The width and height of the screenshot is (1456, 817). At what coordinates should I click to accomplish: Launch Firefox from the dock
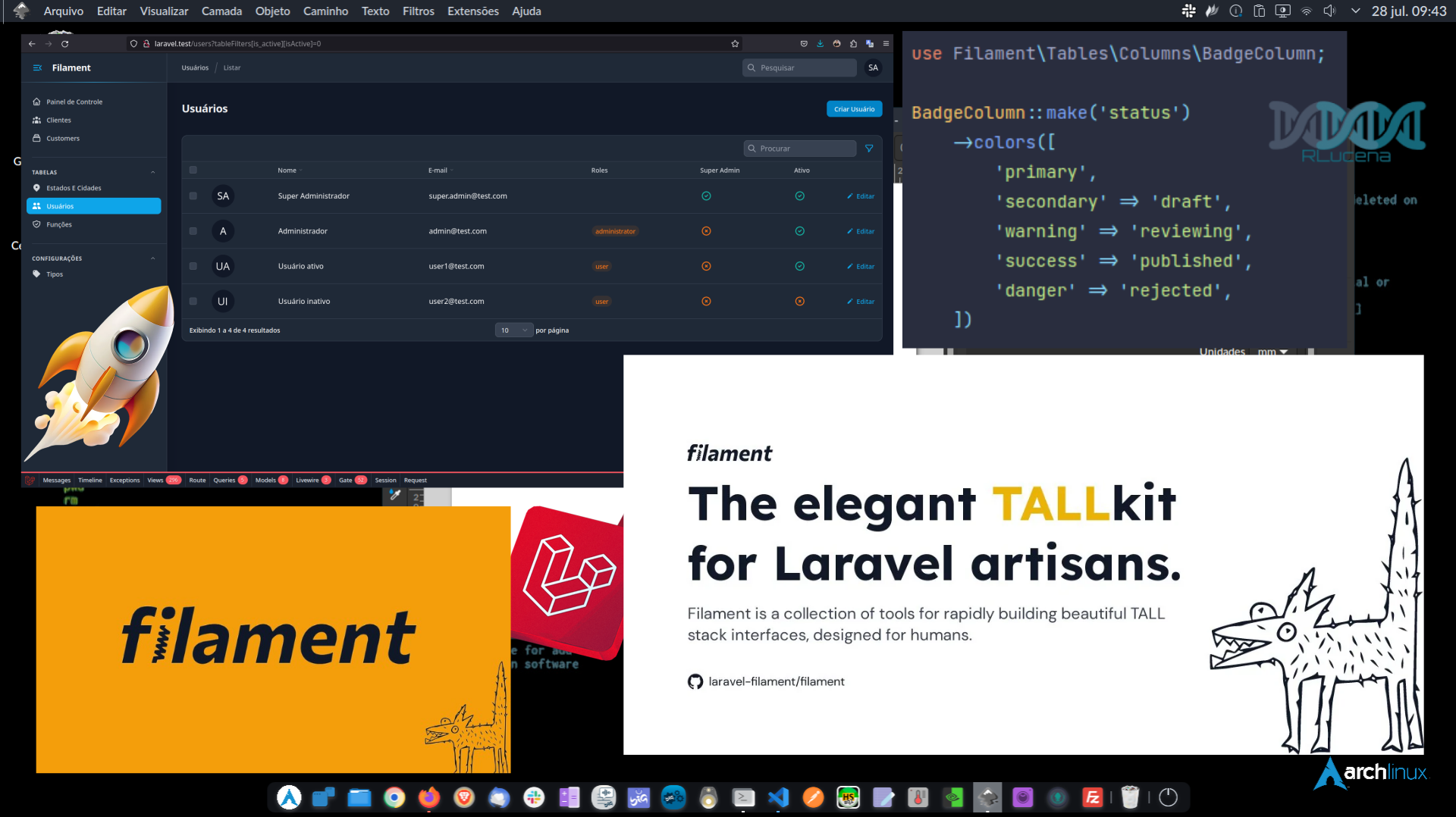coord(429,797)
